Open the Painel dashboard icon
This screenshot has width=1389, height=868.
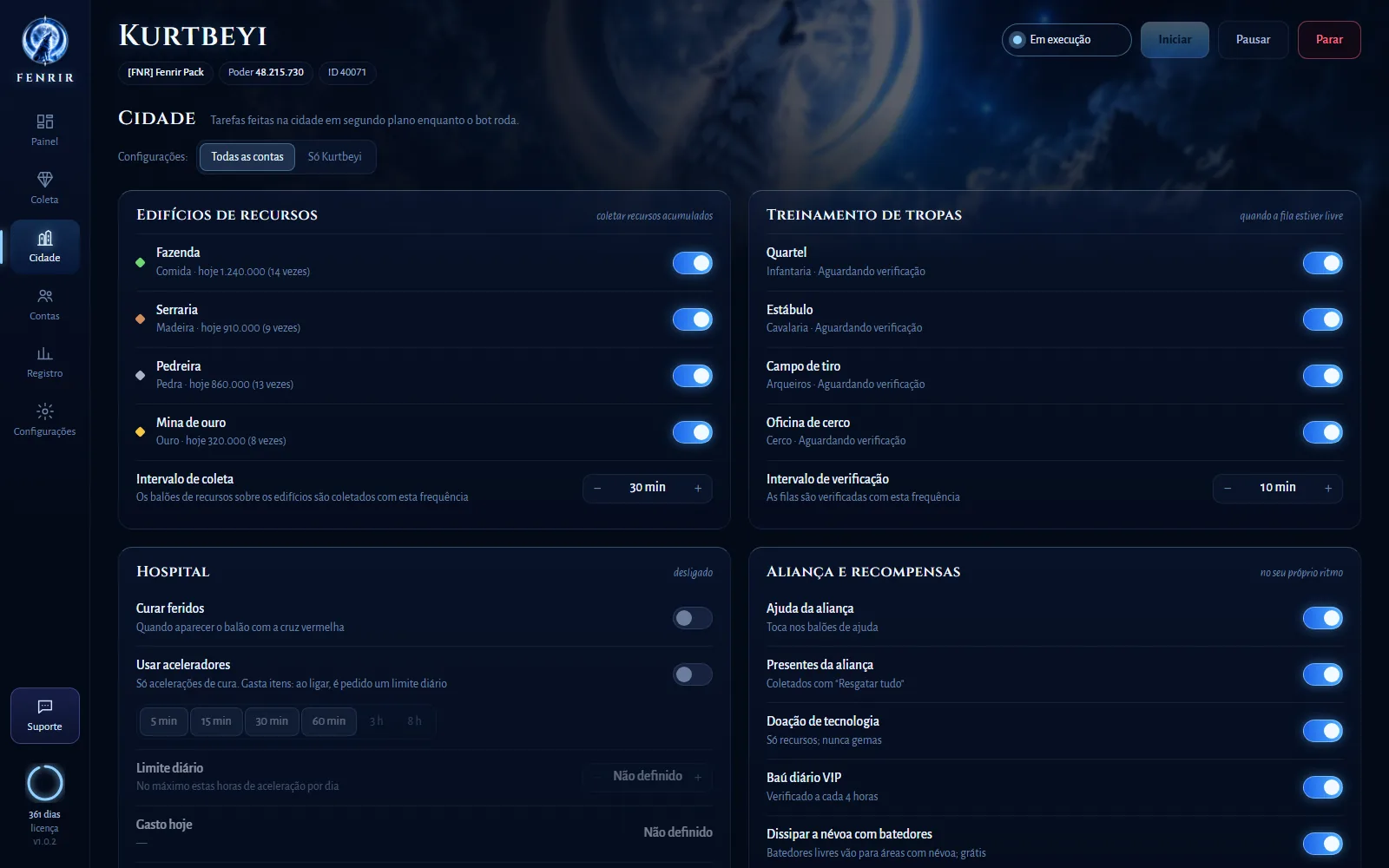tap(45, 122)
